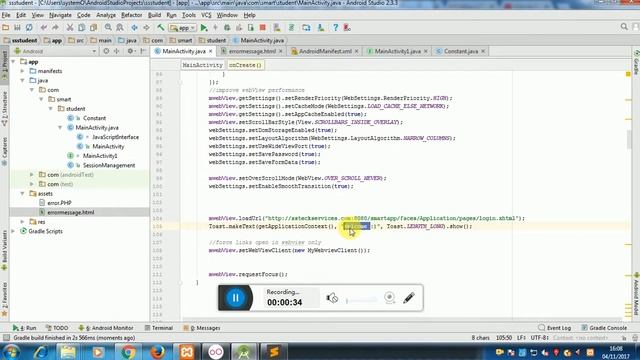The height and width of the screenshot is (360, 640).
Task: Expand Gradle Scripts node
Action: pyautogui.click(x=13, y=231)
